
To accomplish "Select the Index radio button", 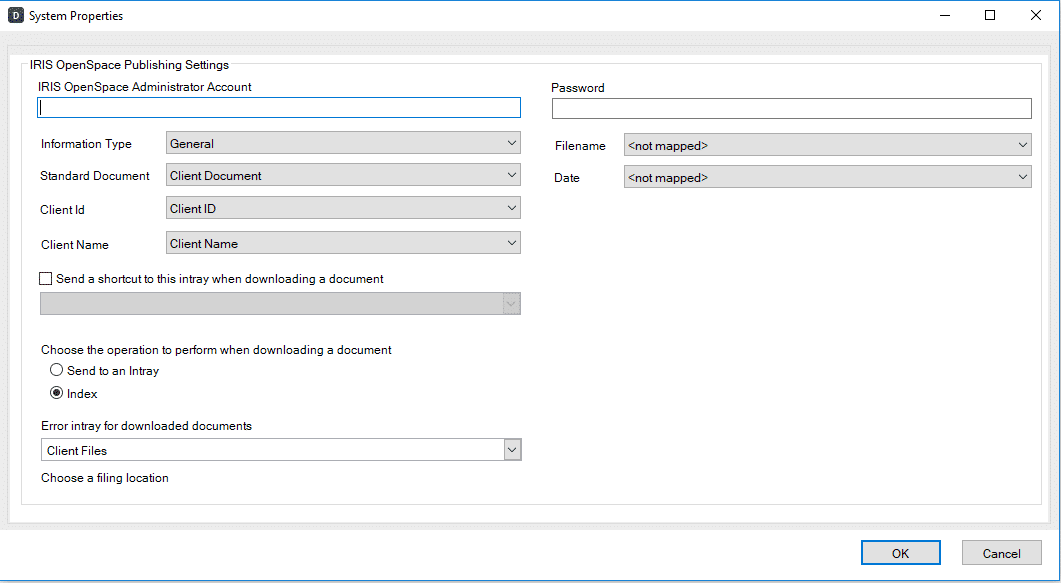I will (57, 394).
